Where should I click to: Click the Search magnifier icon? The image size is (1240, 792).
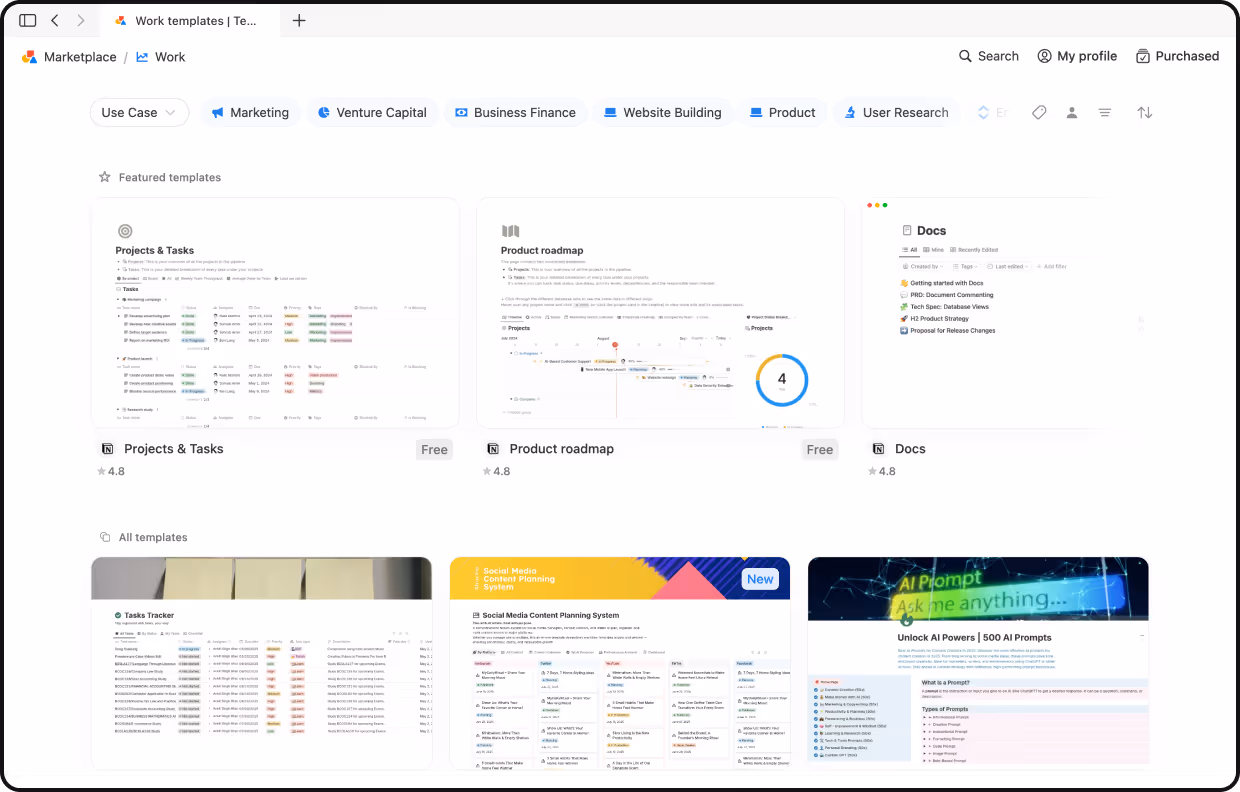(x=965, y=56)
